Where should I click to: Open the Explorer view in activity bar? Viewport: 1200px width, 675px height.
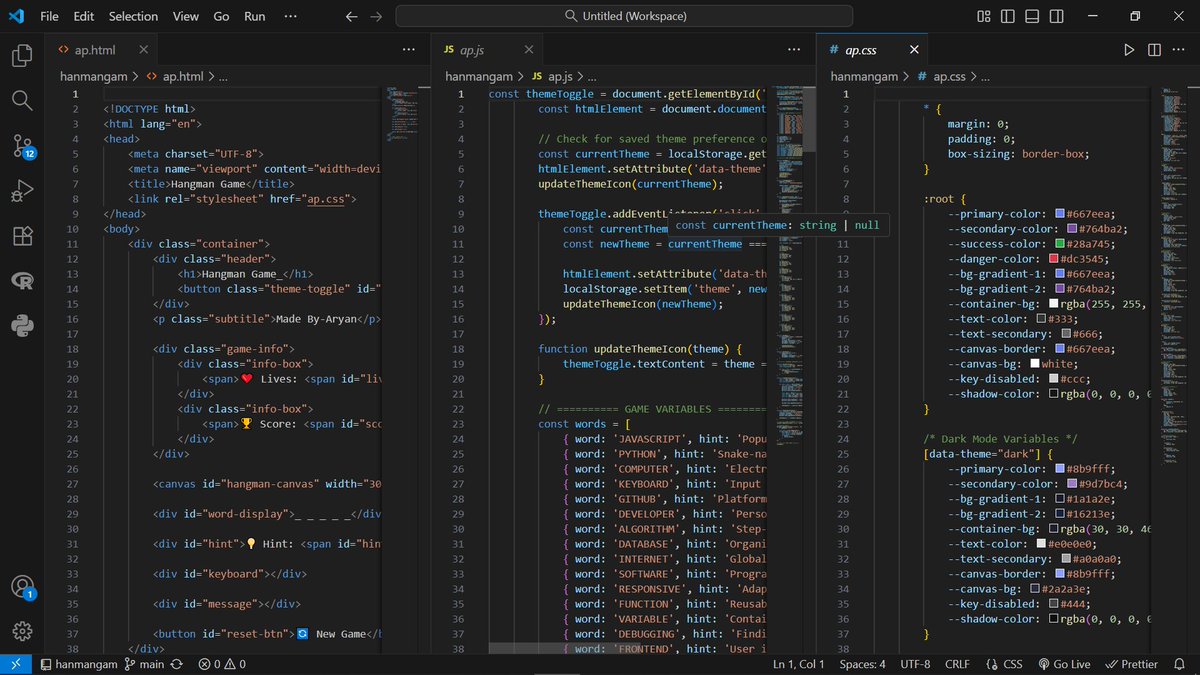22,56
